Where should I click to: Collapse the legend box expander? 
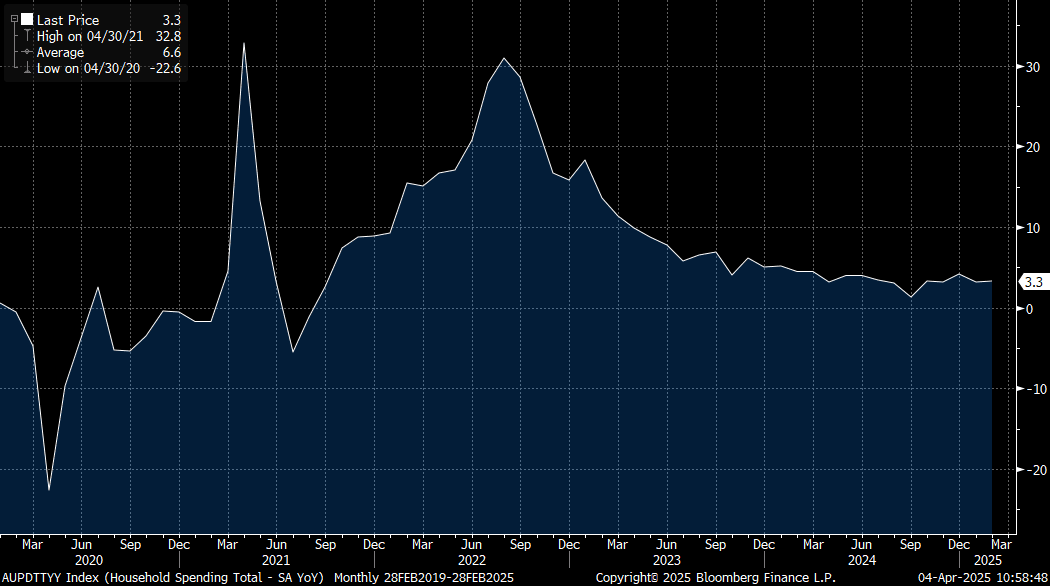pyautogui.click(x=14, y=19)
